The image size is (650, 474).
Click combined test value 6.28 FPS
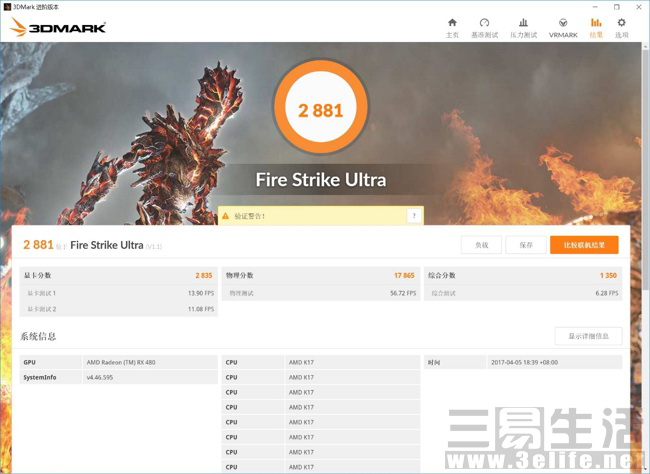click(607, 293)
